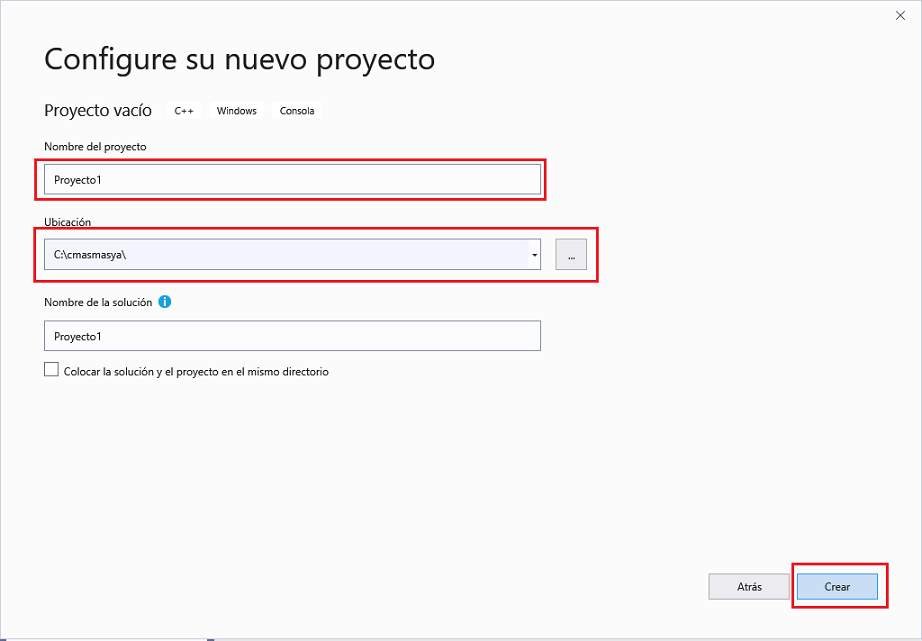
Task: Click the Consola project type tag
Action: (x=297, y=111)
